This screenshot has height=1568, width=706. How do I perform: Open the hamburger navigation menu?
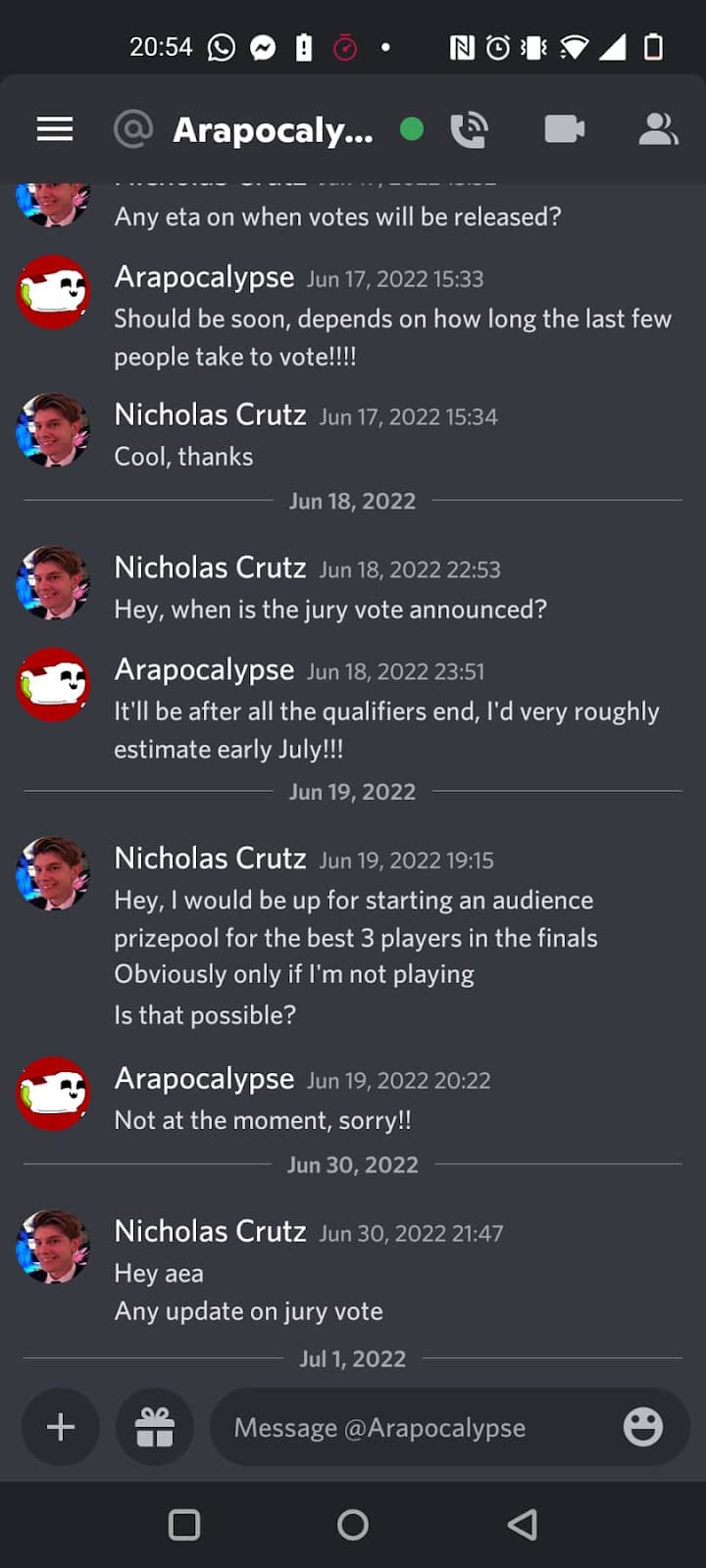pyautogui.click(x=55, y=129)
